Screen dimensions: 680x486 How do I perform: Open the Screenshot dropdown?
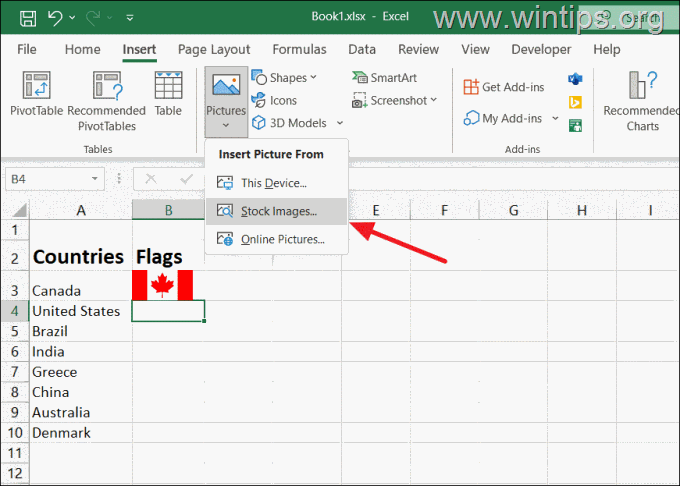tap(394, 101)
